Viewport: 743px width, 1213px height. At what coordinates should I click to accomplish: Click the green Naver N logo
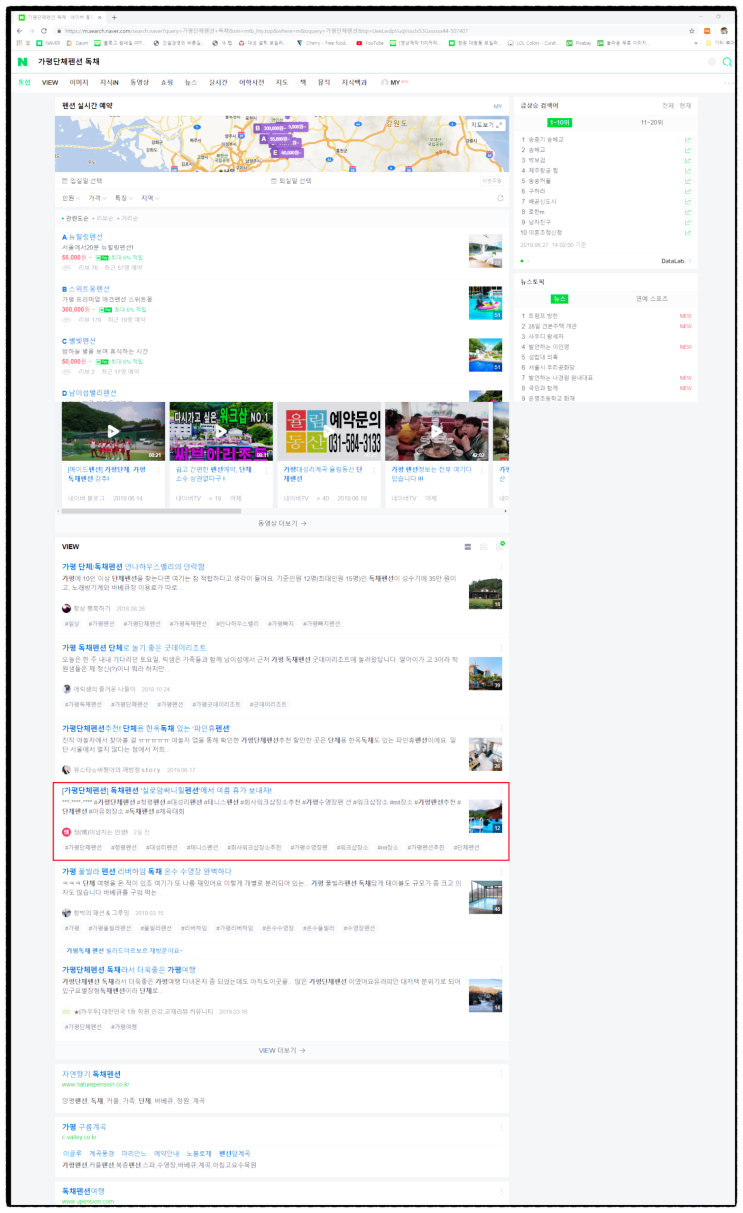coord(22,62)
